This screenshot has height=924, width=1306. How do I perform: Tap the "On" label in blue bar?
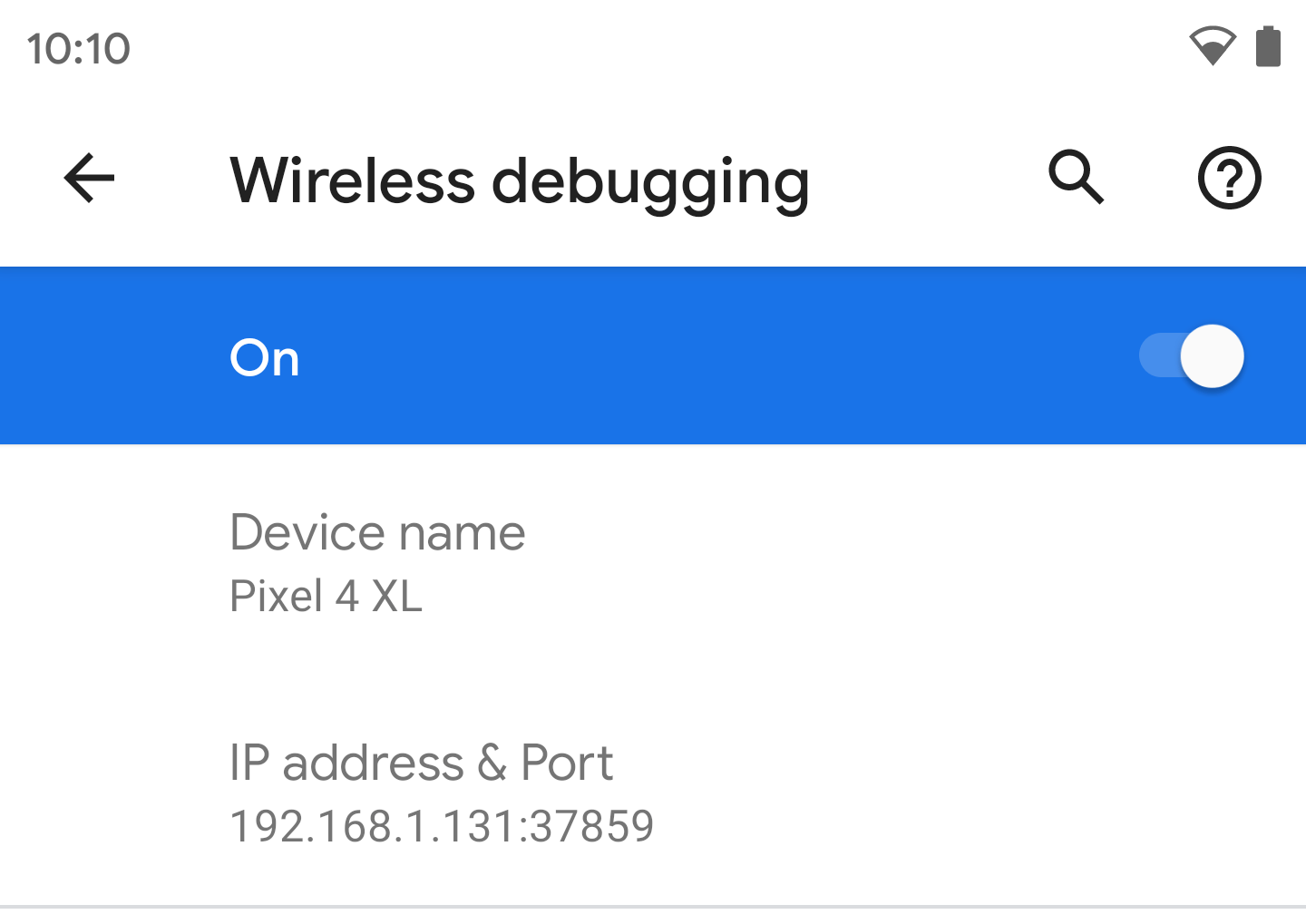265,357
